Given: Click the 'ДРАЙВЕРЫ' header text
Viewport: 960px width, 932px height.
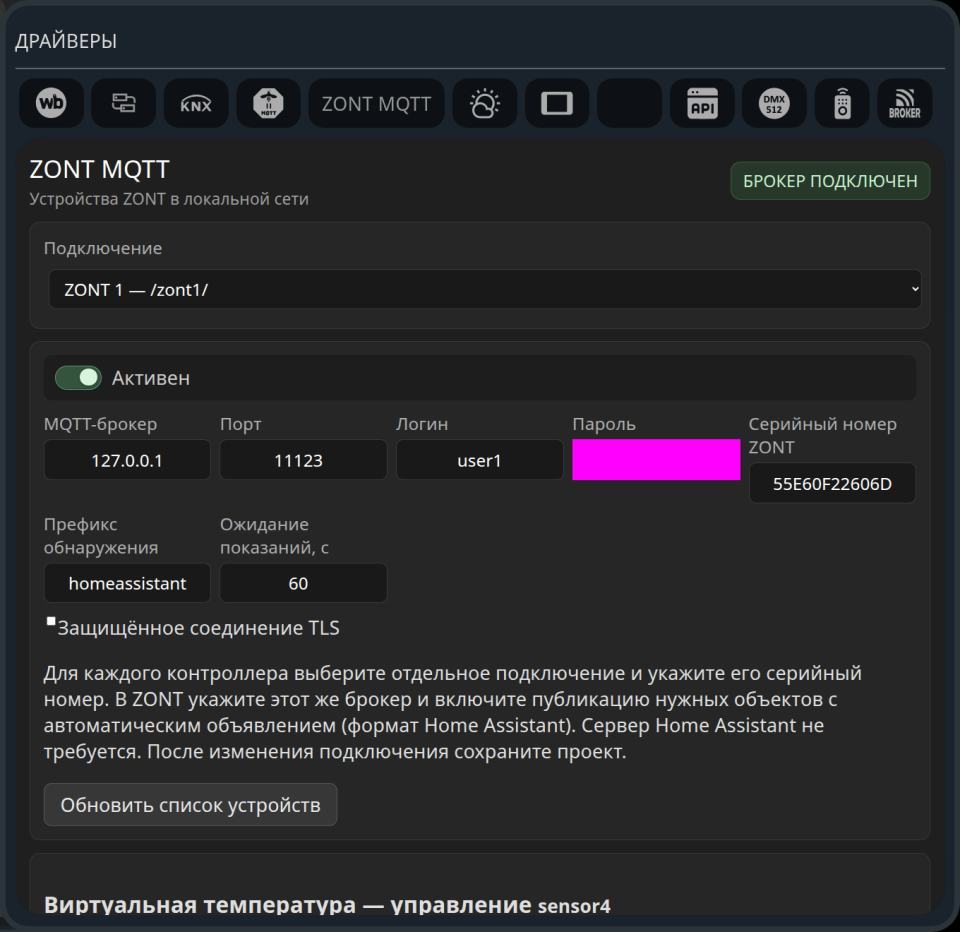Looking at the screenshot, I should pyautogui.click(x=66, y=41).
